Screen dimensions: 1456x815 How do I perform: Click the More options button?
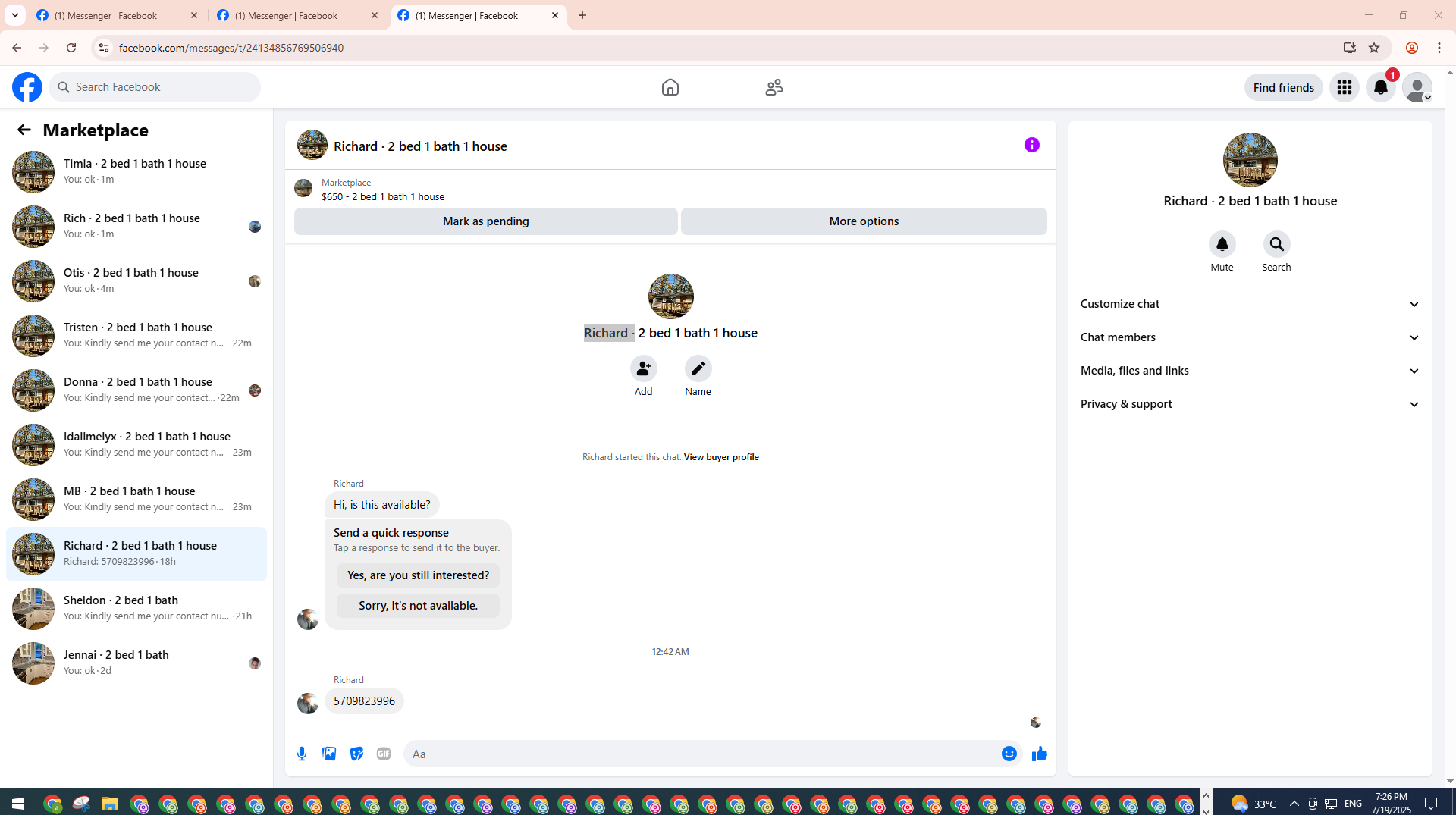coord(864,221)
